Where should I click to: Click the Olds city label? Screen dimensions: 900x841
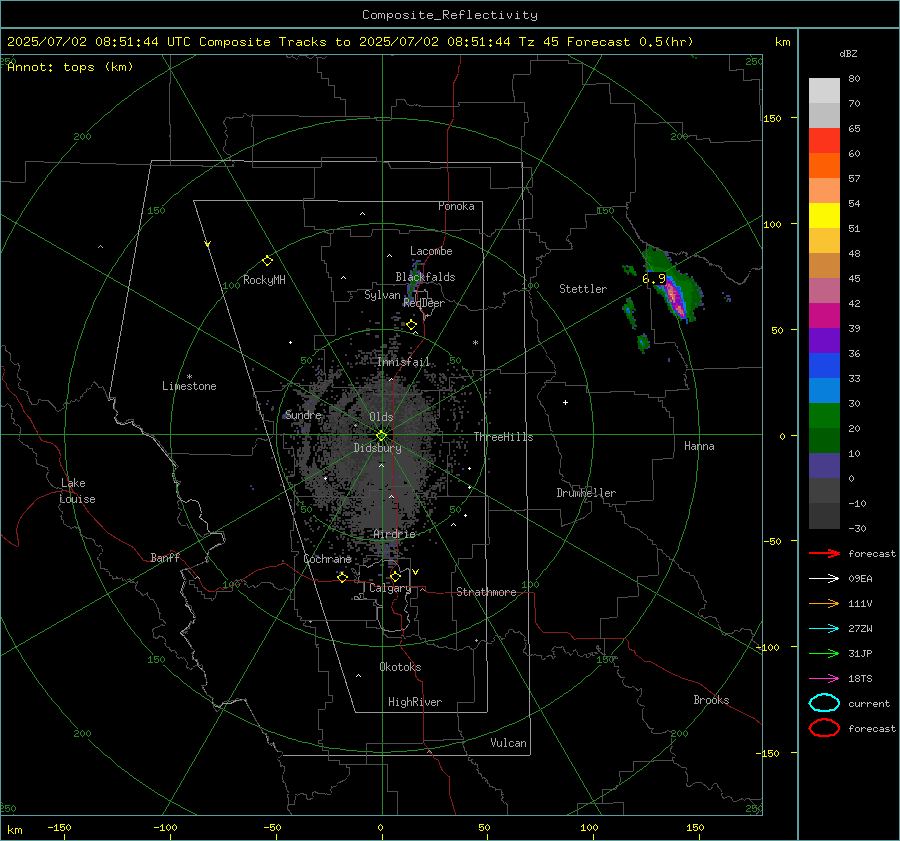(x=381, y=417)
